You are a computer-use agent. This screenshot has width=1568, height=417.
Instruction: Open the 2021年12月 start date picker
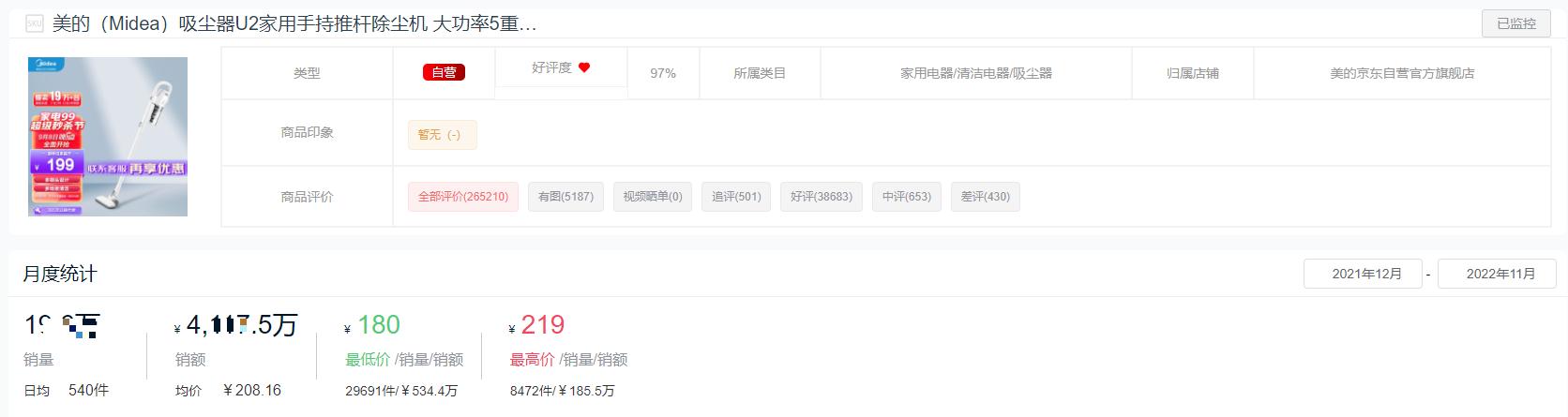click(x=1363, y=274)
